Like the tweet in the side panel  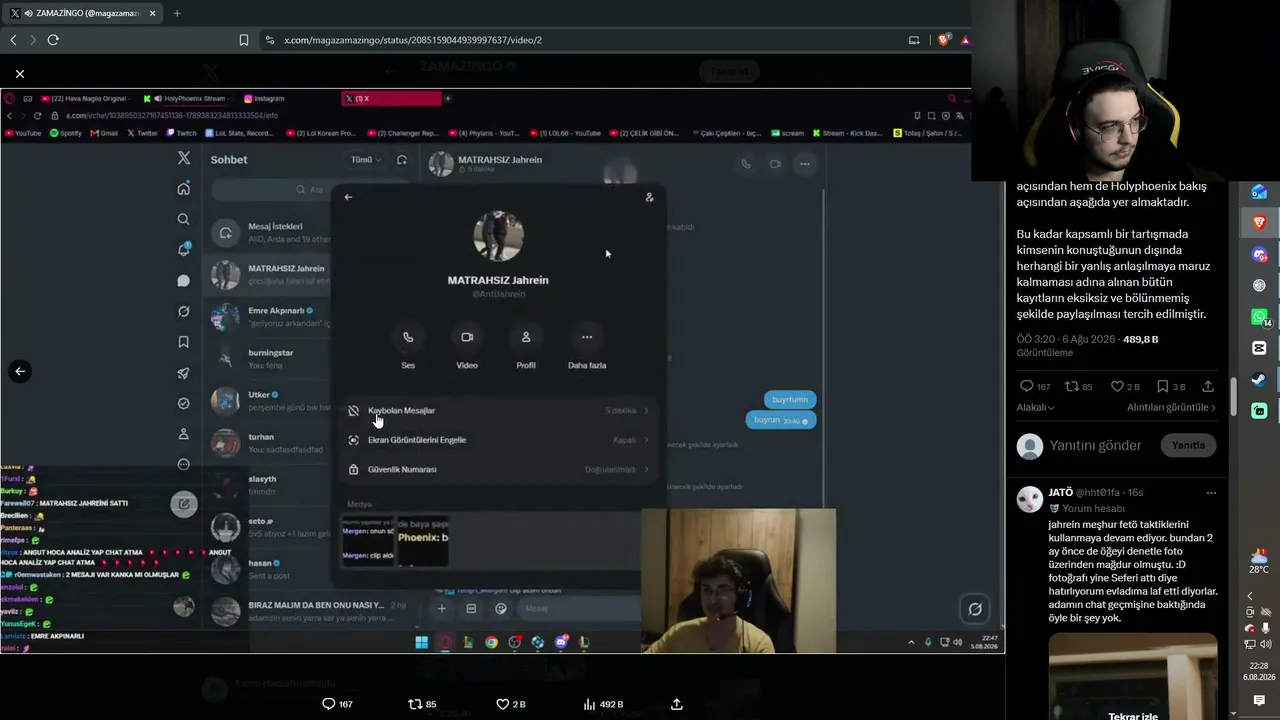1125,386
